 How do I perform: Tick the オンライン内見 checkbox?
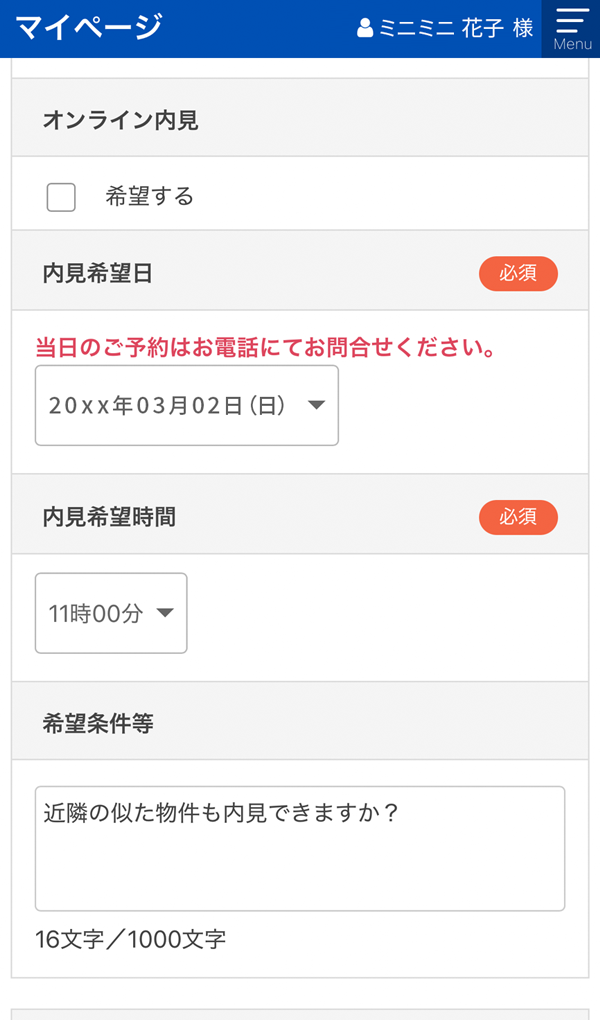tap(61, 197)
